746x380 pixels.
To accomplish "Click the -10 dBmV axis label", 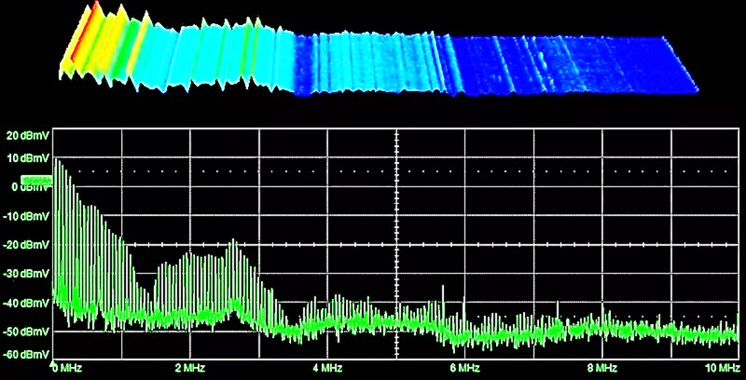I will pos(27,216).
